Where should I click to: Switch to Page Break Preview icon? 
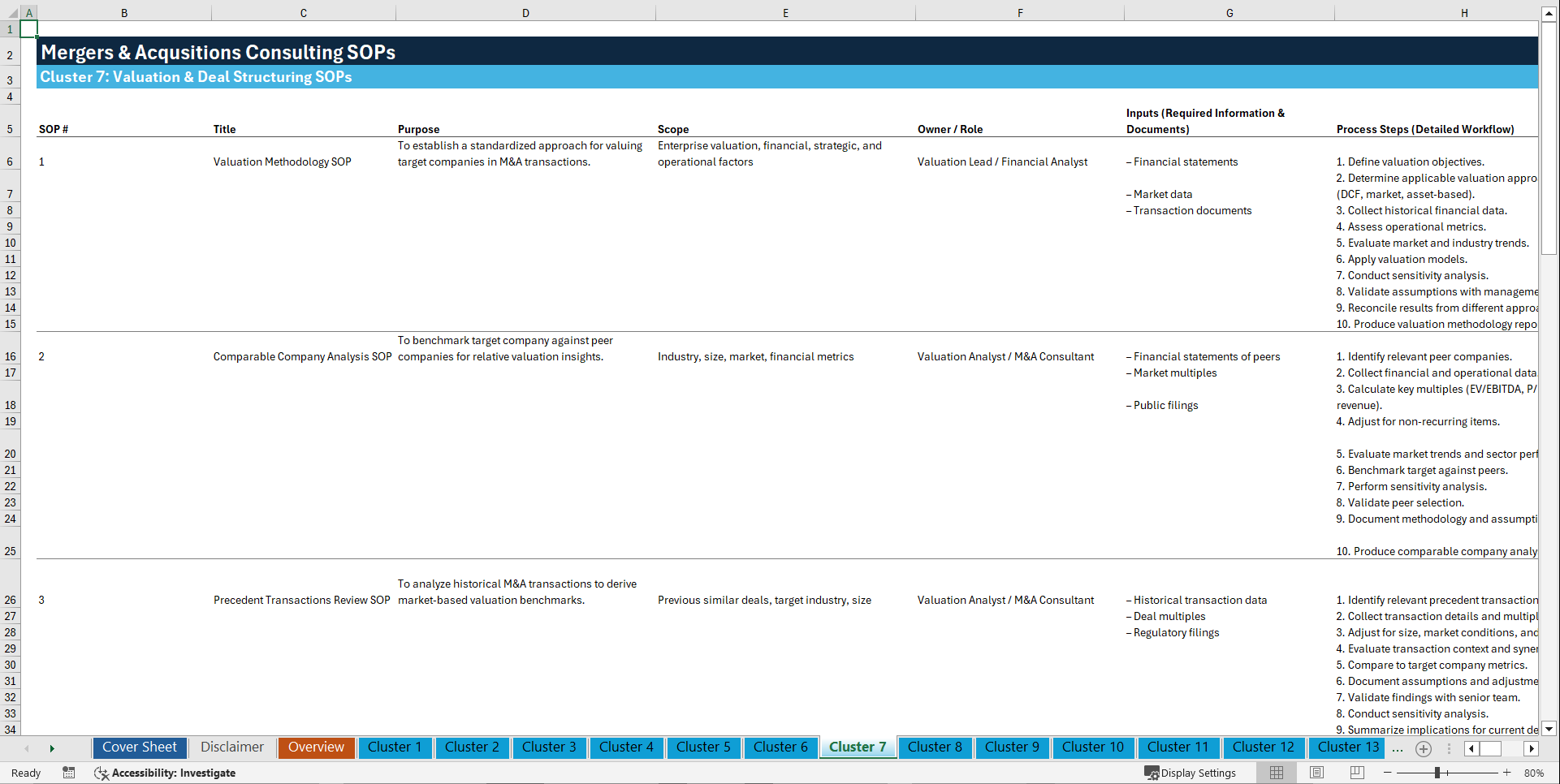pos(1357,772)
